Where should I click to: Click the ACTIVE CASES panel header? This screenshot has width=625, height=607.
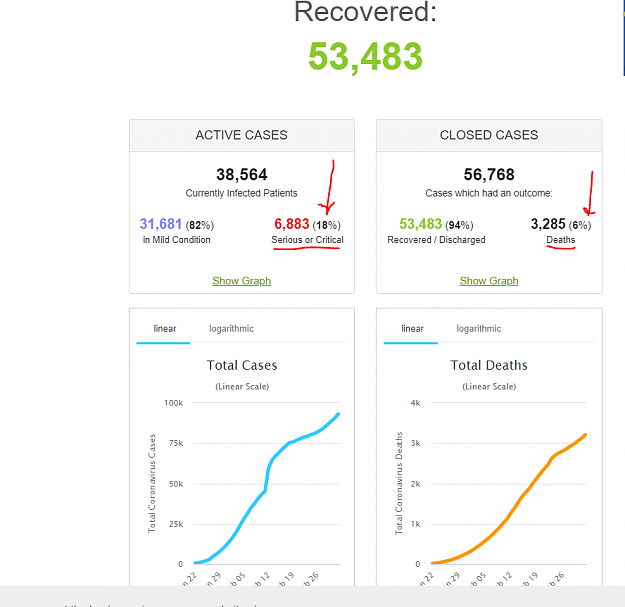coord(242,135)
